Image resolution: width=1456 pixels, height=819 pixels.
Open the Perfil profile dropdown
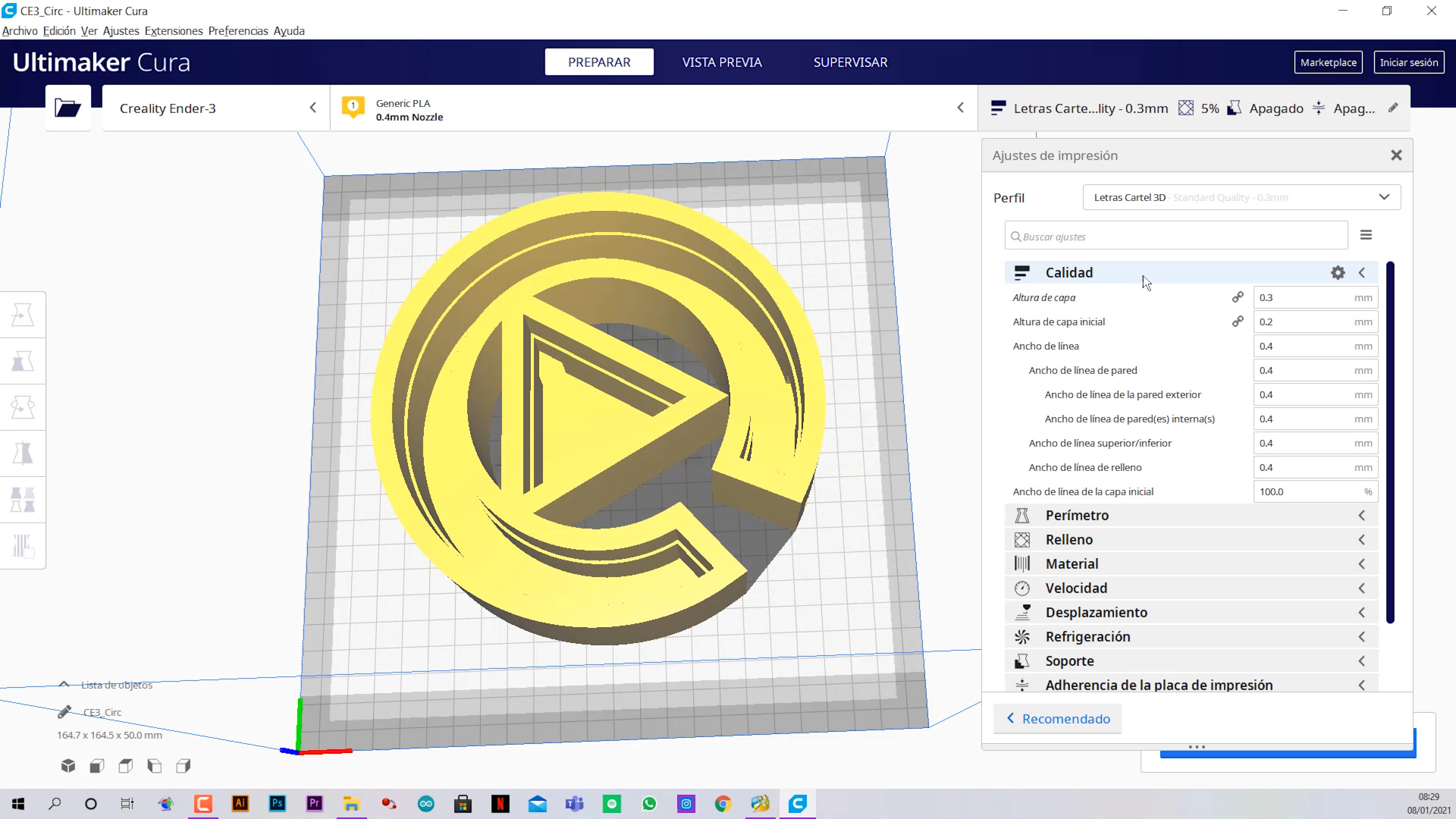tap(1241, 197)
